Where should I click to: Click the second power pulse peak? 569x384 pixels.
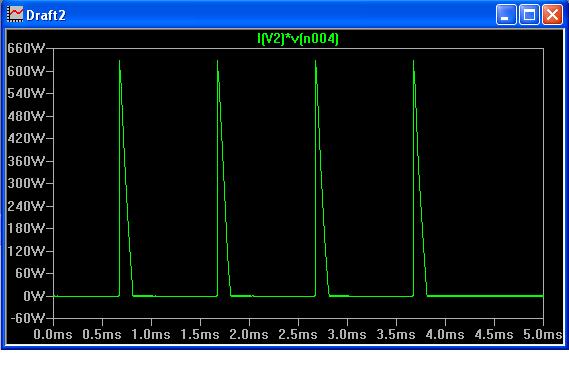click(217, 61)
